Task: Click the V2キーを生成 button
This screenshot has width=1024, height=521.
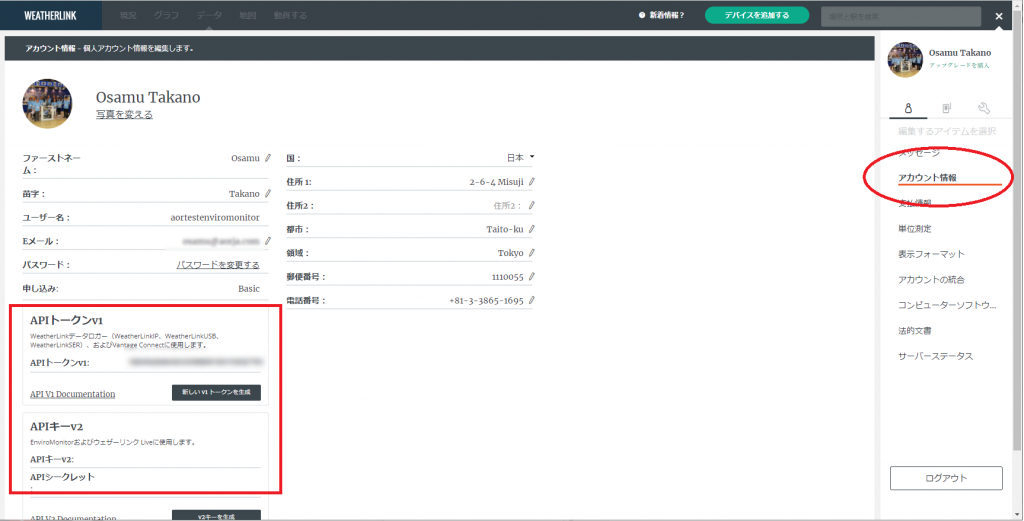Action: [x=216, y=516]
